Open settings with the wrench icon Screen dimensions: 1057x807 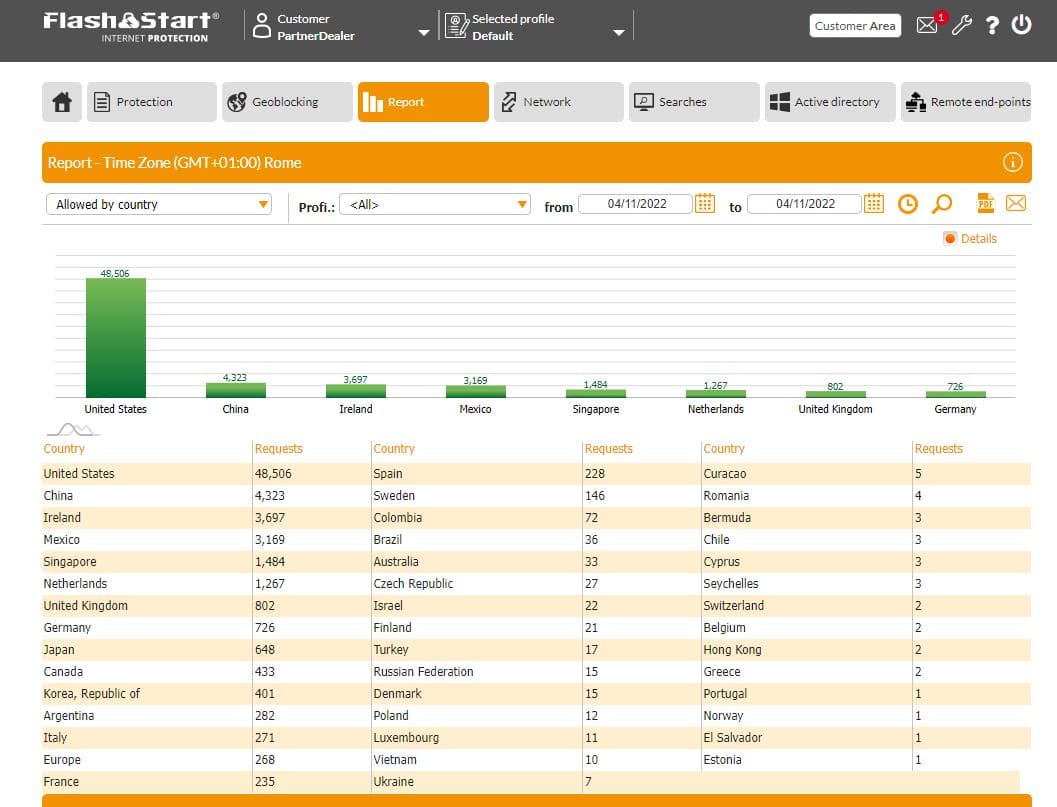coord(961,26)
